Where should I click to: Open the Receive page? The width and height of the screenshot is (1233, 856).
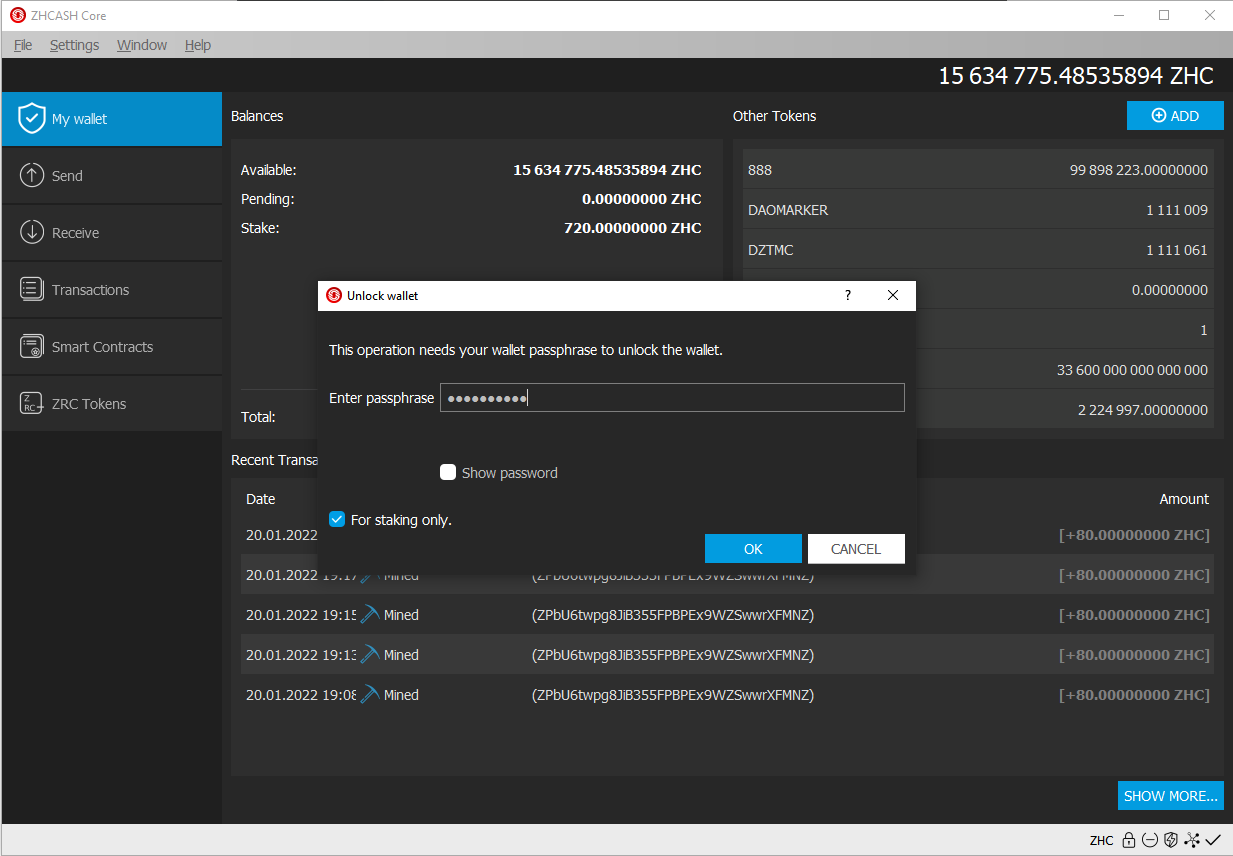111,233
